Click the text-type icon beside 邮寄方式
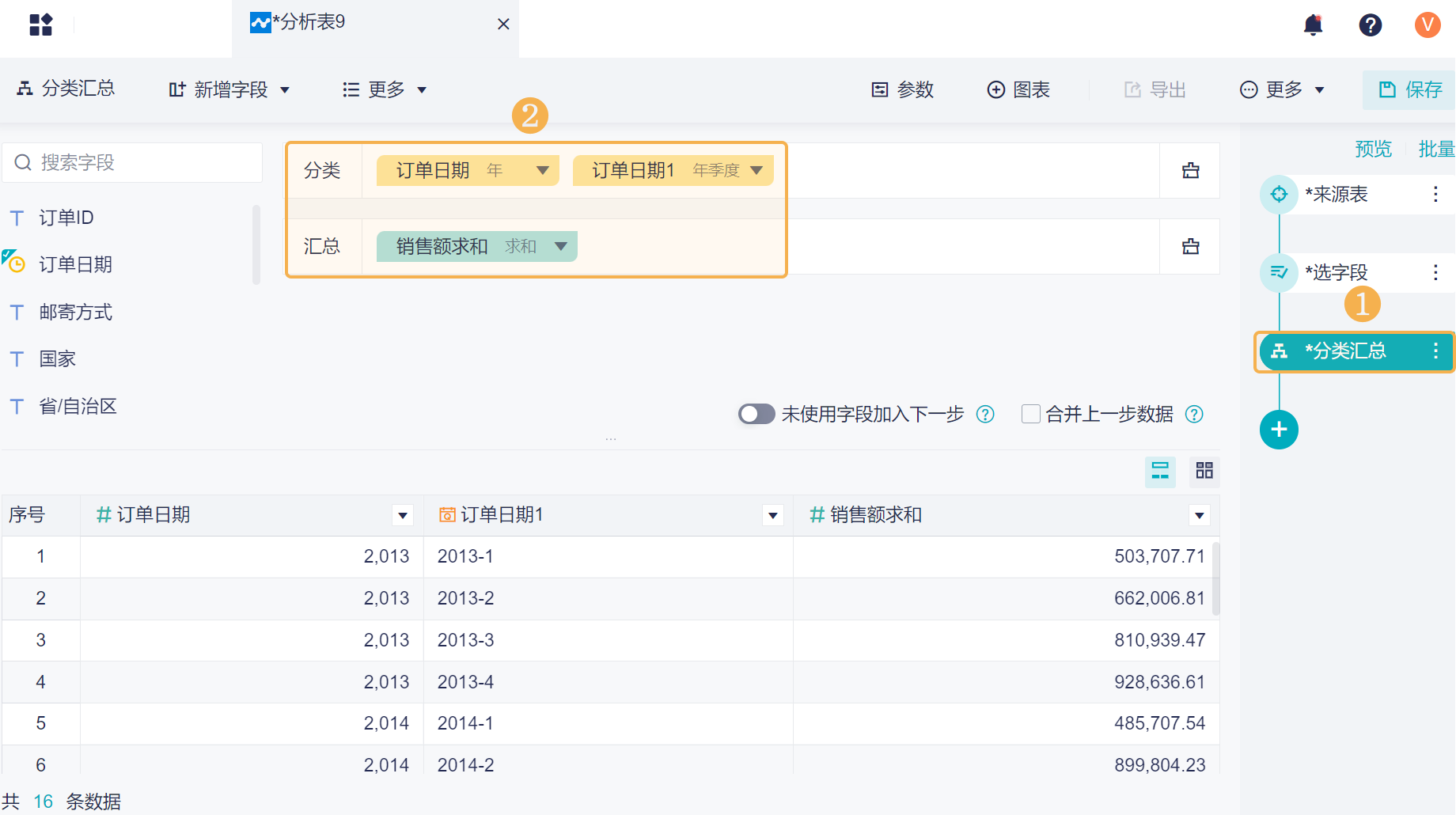 click(17, 313)
